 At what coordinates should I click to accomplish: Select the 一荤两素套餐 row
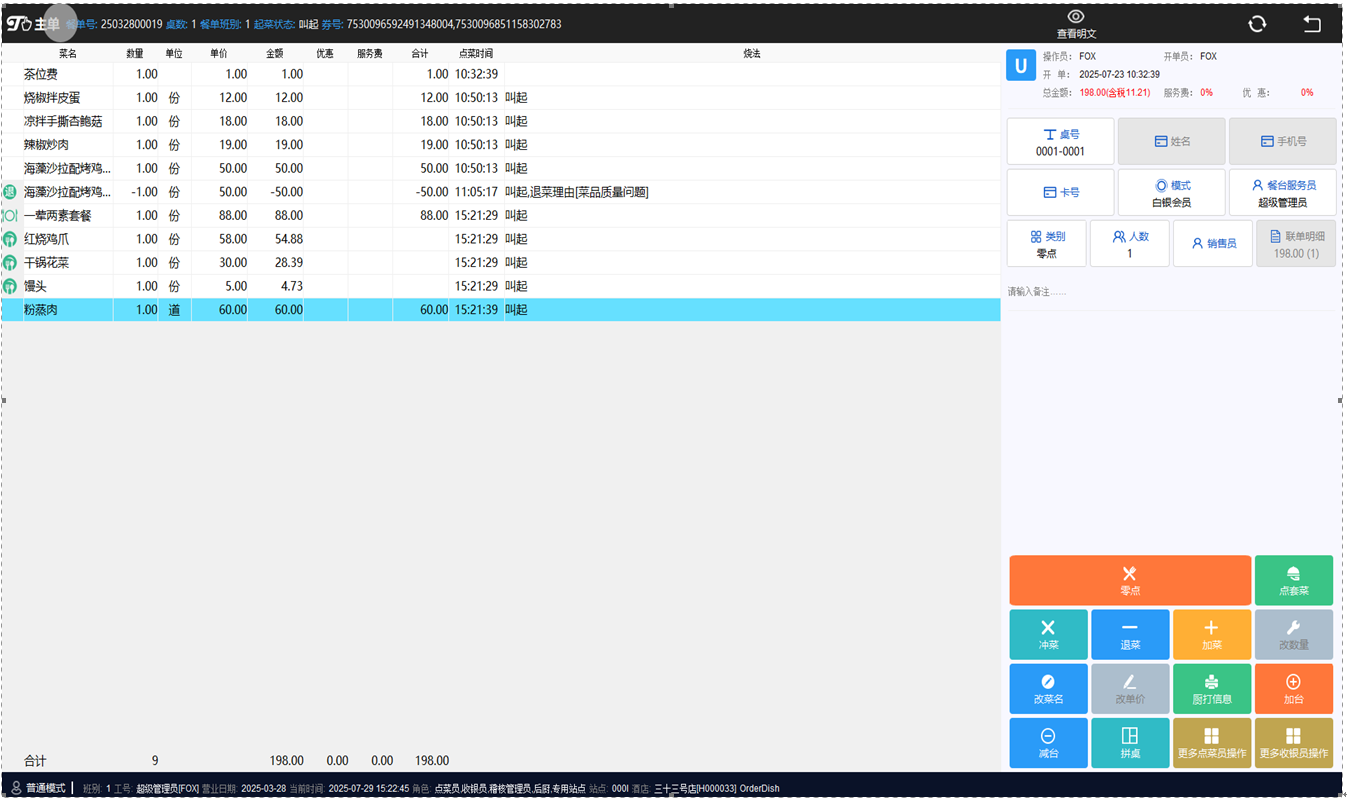coord(501,215)
